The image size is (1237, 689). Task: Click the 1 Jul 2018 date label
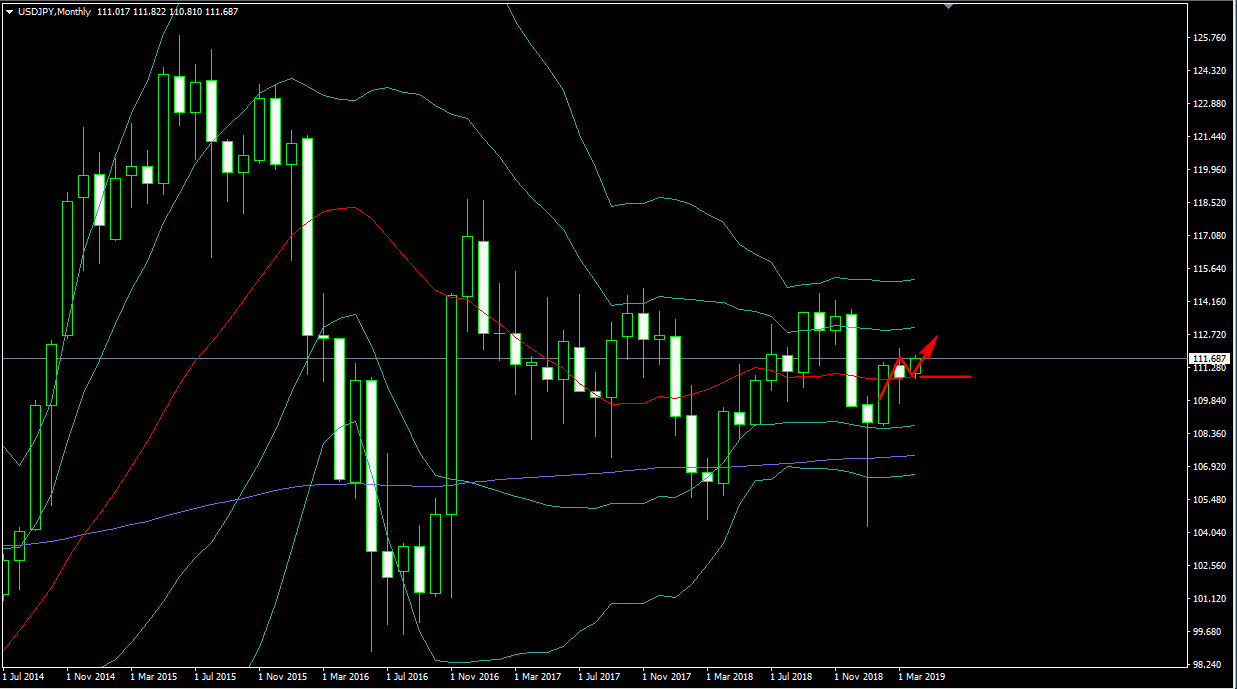pos(793,677)
